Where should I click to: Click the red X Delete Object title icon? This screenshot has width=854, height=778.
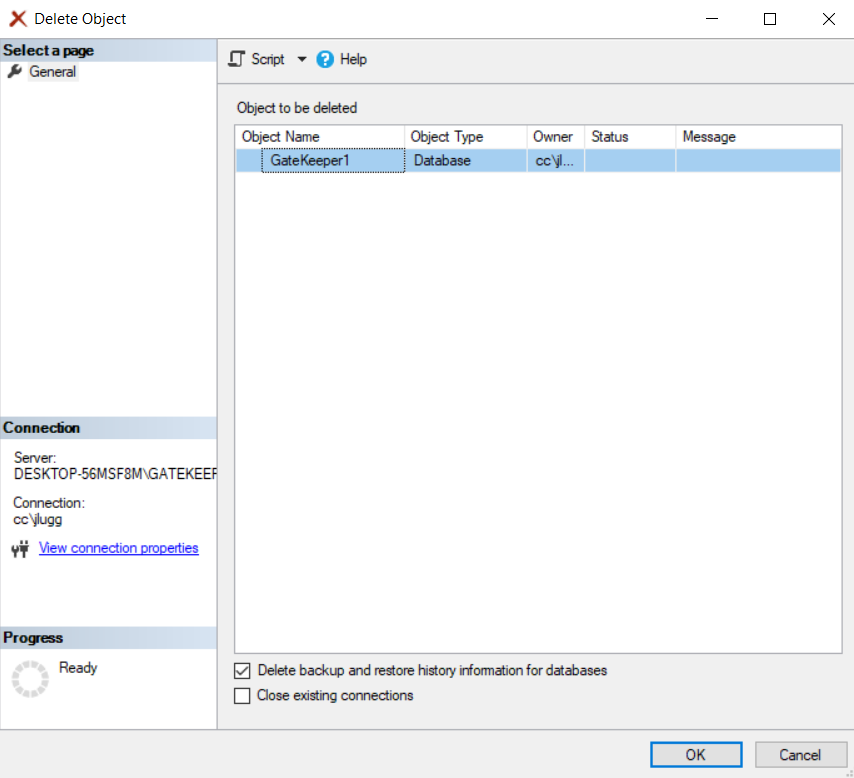pos(18,19)
